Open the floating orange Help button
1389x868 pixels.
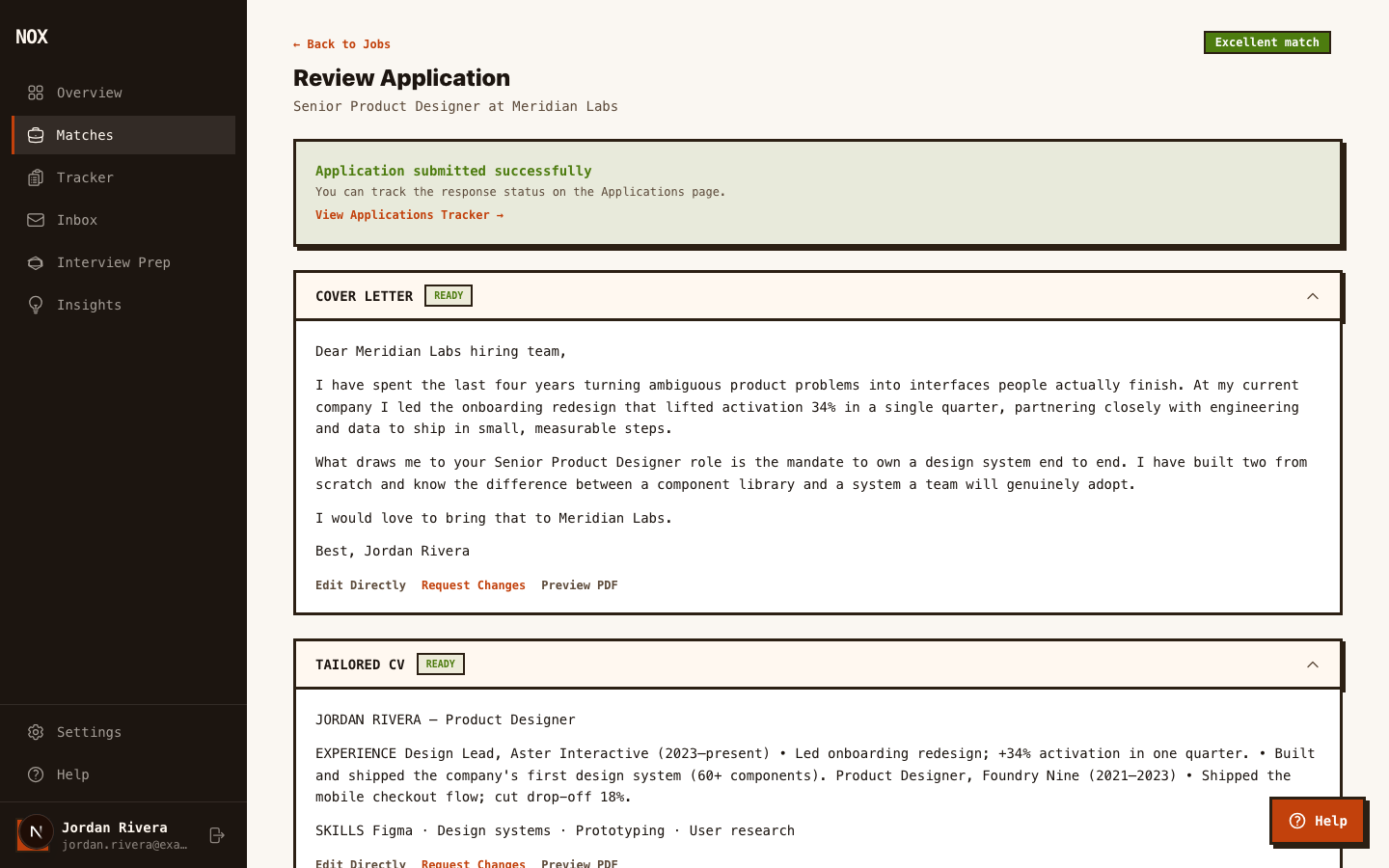(1318, 821)
